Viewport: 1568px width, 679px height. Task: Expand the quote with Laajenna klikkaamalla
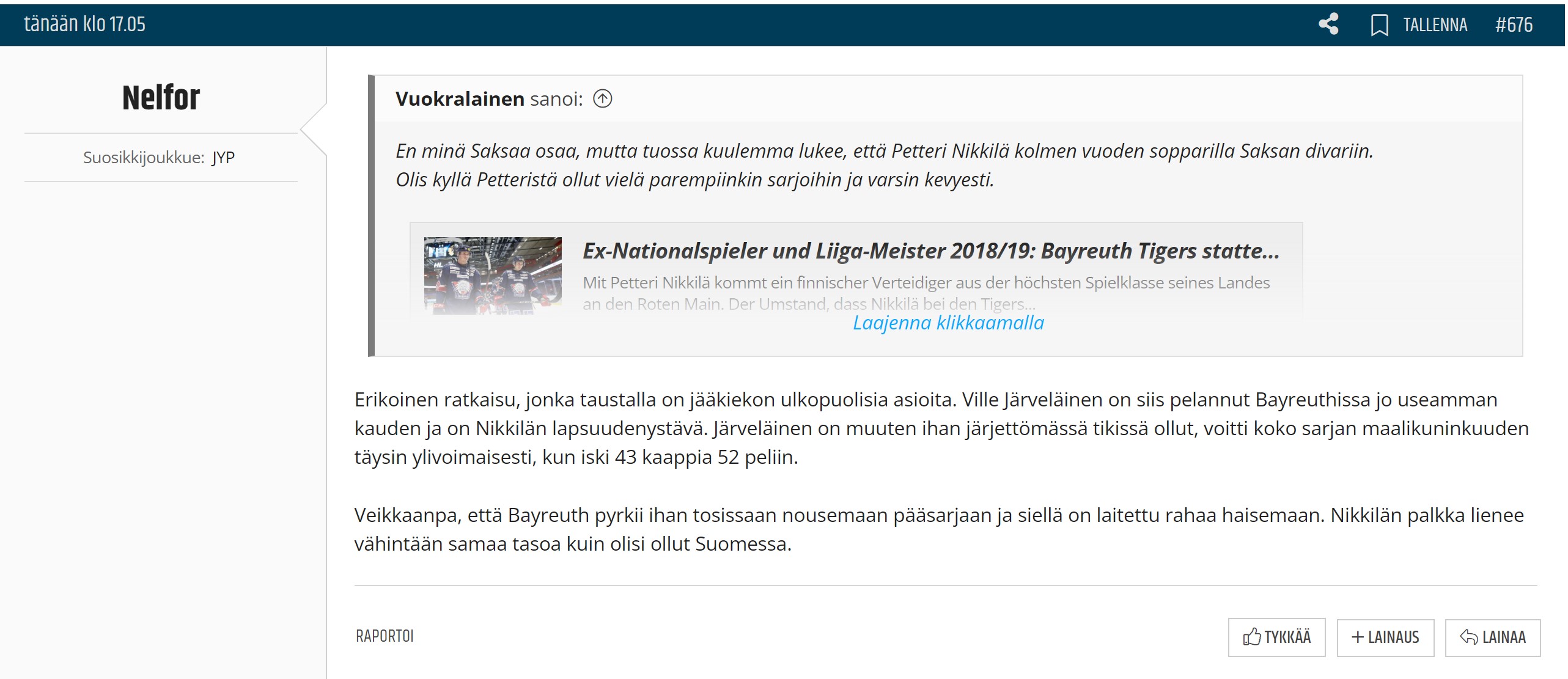(x=948, y=323)
